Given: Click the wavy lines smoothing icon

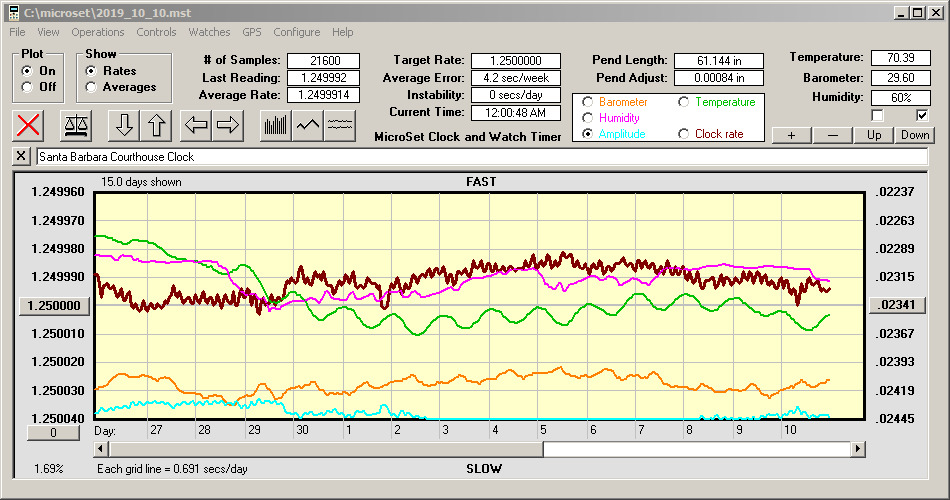Looking at the screenshot, I should pyautogui.click(x=340, y=125).
